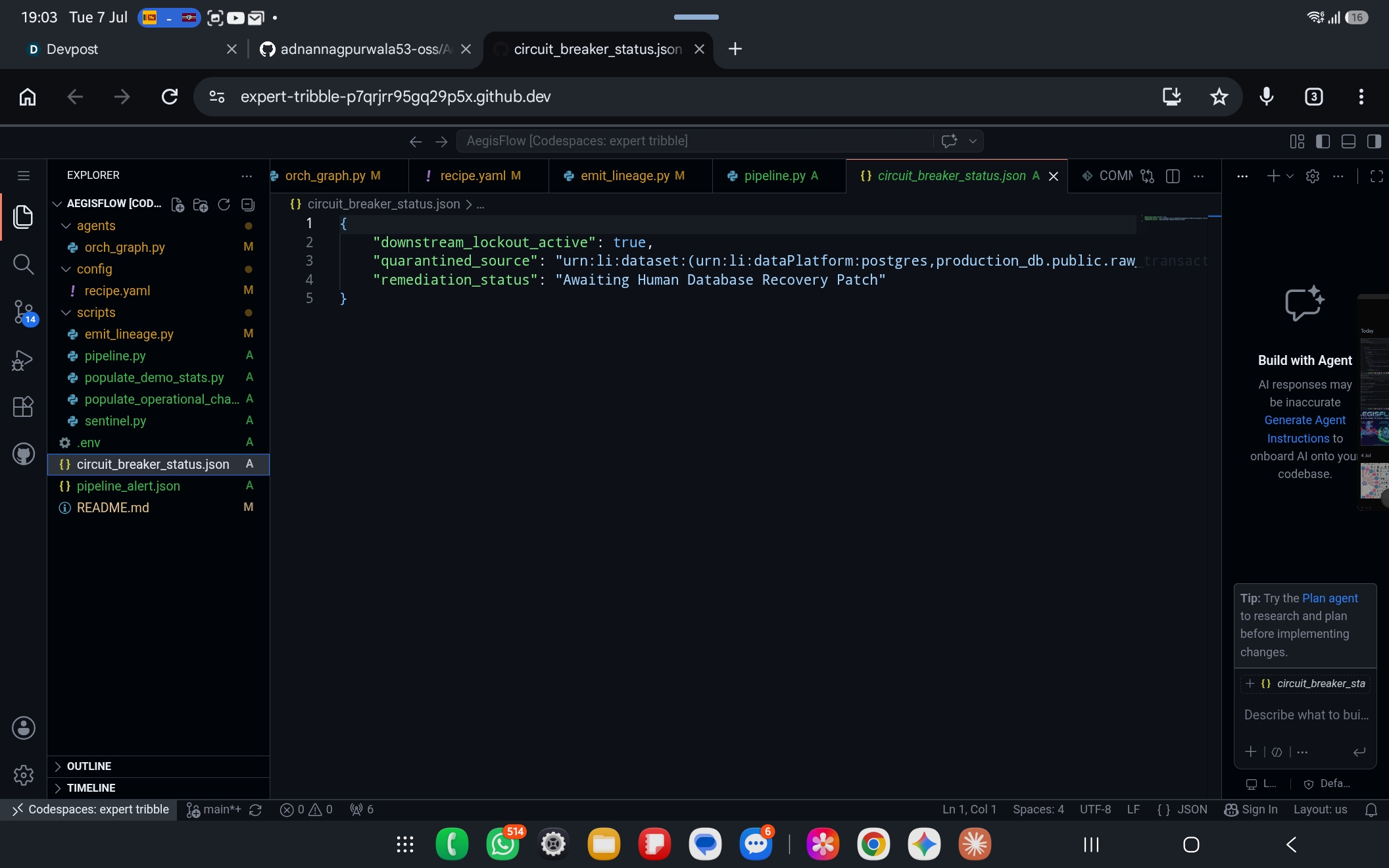1389x868 pixels.
Task: Open agent mode picker labeled Defa...
Action: [x=1328, y=783]
